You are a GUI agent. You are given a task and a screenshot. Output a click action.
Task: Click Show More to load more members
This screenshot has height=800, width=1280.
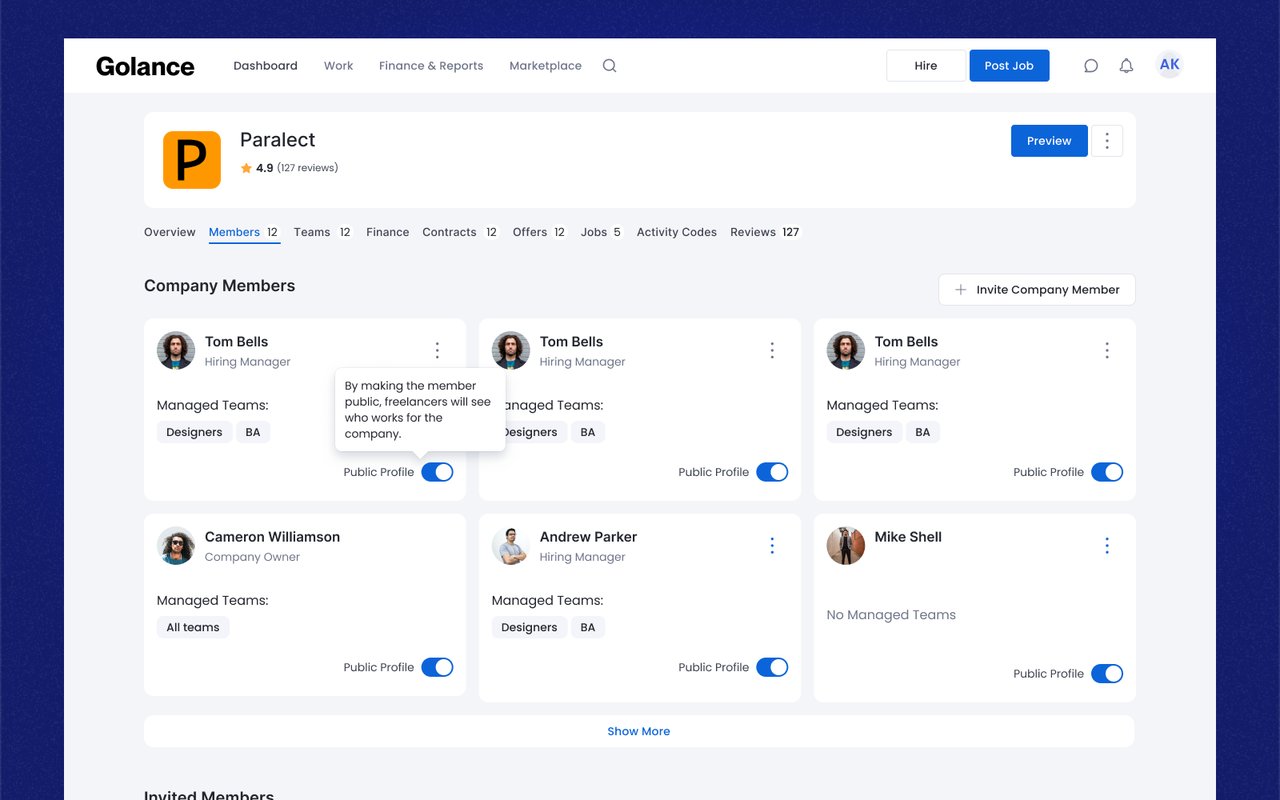point(639,731)
